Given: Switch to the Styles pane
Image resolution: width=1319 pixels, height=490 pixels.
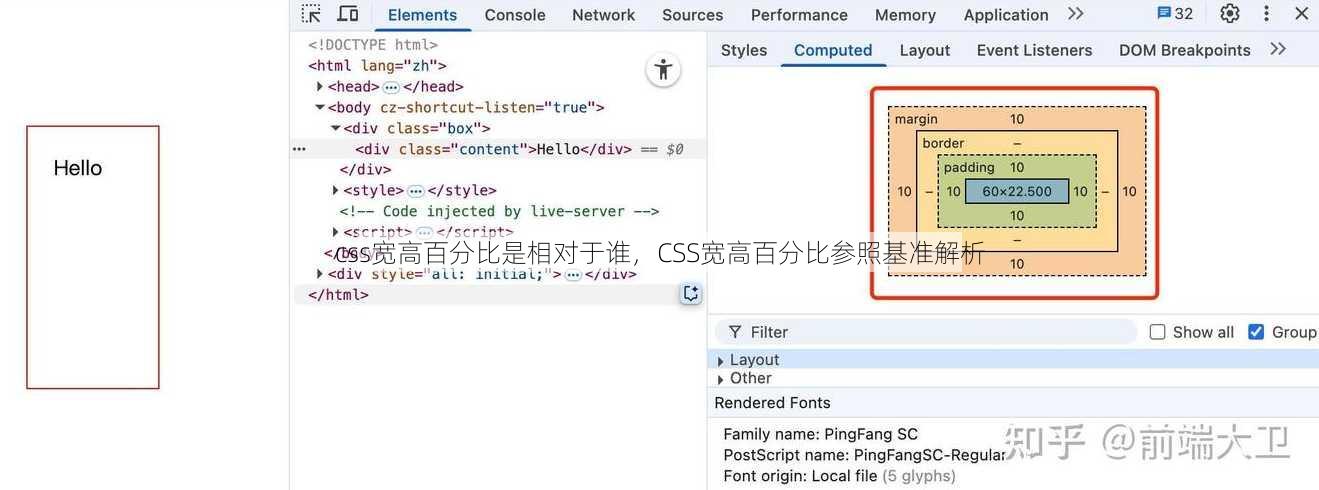Looking at the screenshot, I should coord(744,50).
